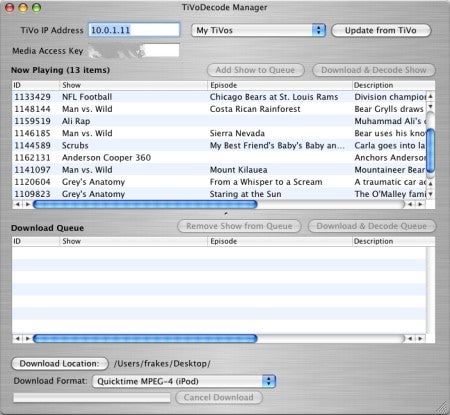Click the Media Access Key field
Image resolution: width=450 pixels, height=415 pixels.
click(134, 51)
